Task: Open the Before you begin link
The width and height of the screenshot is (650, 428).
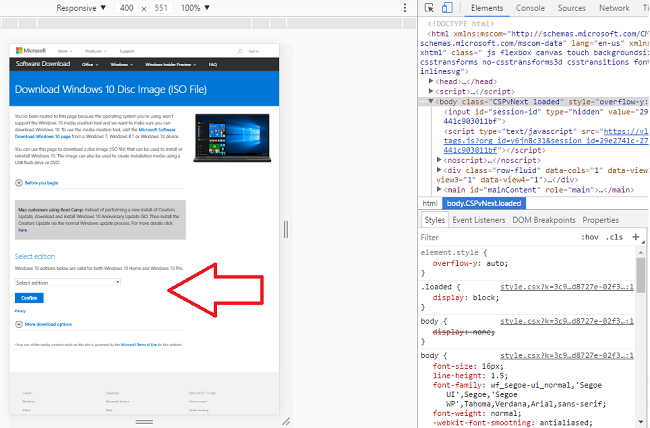Action: coord(41,183)
